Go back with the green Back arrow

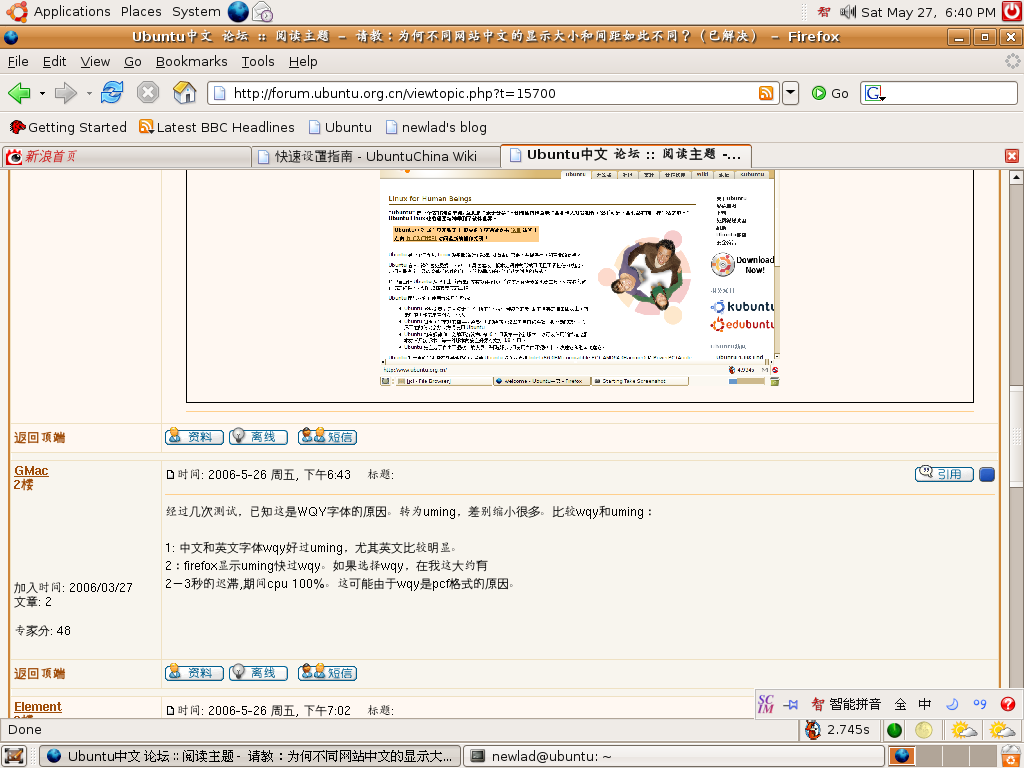click(20, 93)
